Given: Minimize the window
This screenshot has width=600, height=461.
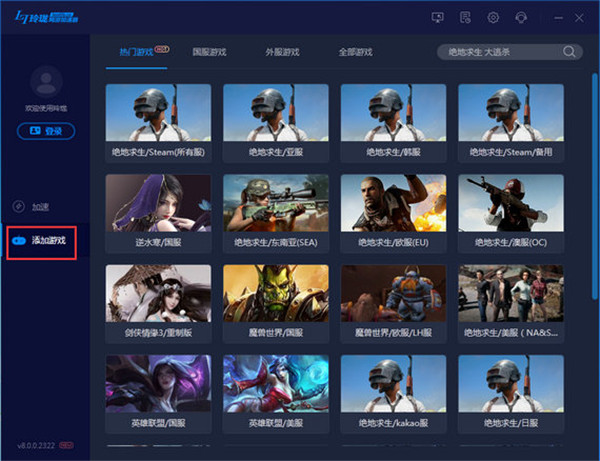Looking at the screenshot, I should coord(559,18).
